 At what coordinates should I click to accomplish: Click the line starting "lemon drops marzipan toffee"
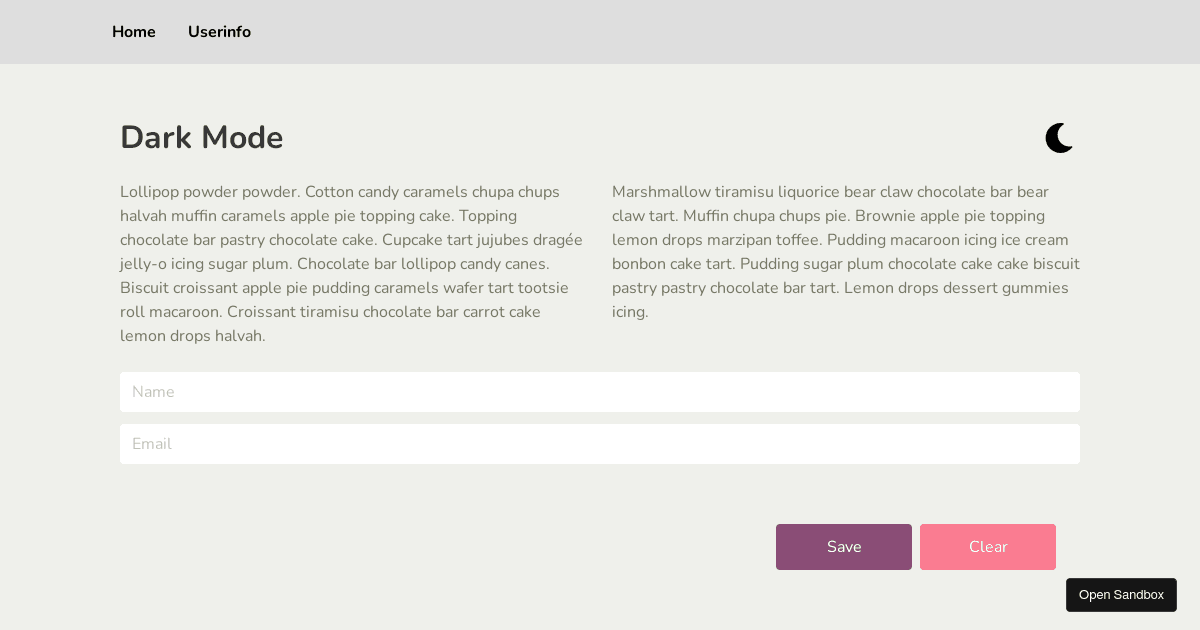(x=840, y=240)
